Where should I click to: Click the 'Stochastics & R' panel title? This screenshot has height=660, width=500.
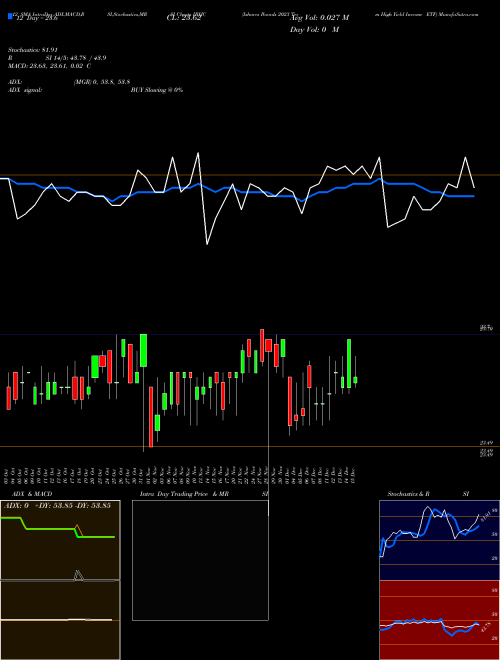point(409,494)
